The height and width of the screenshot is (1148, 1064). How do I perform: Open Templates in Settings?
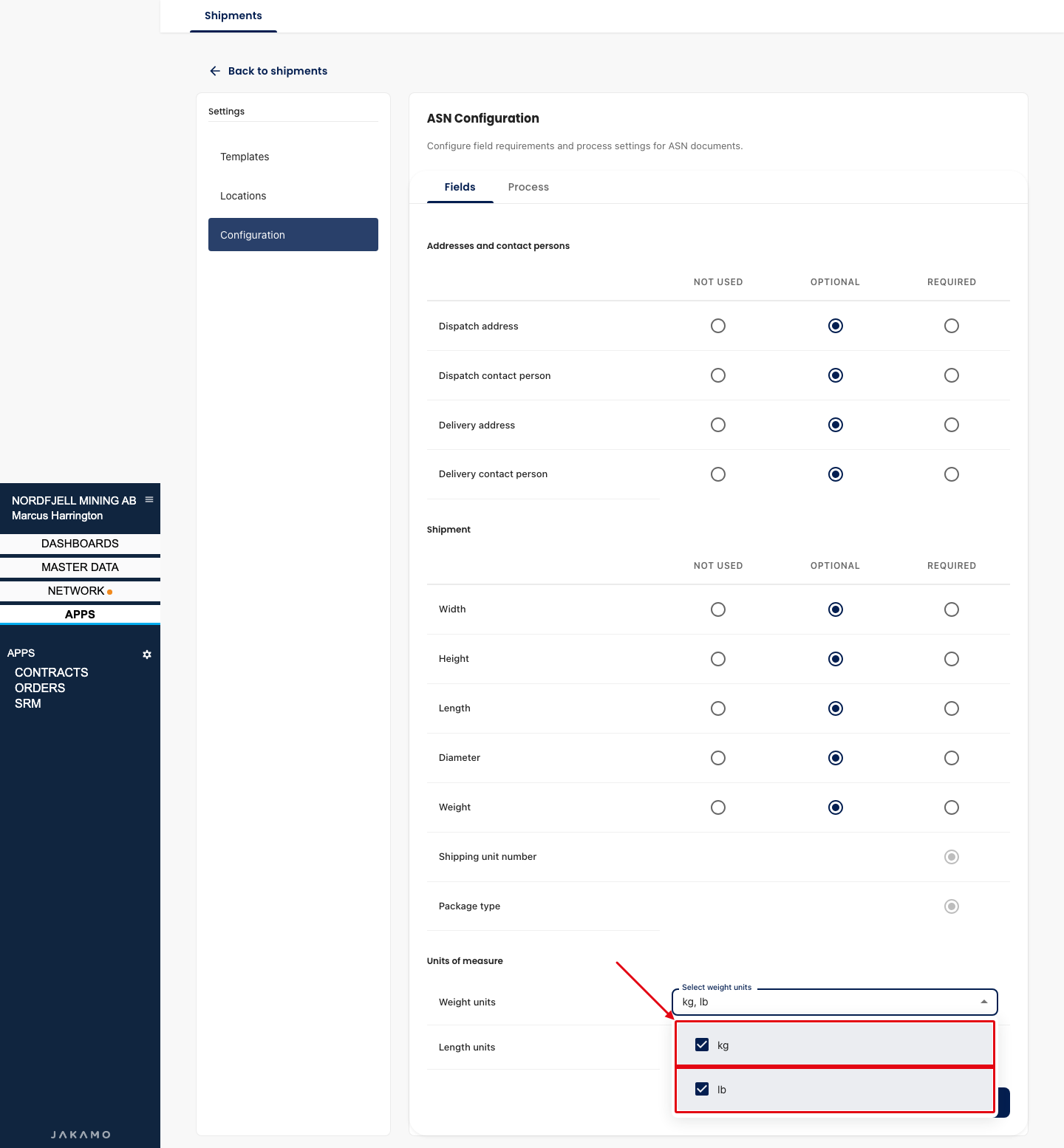click(293, 157)
